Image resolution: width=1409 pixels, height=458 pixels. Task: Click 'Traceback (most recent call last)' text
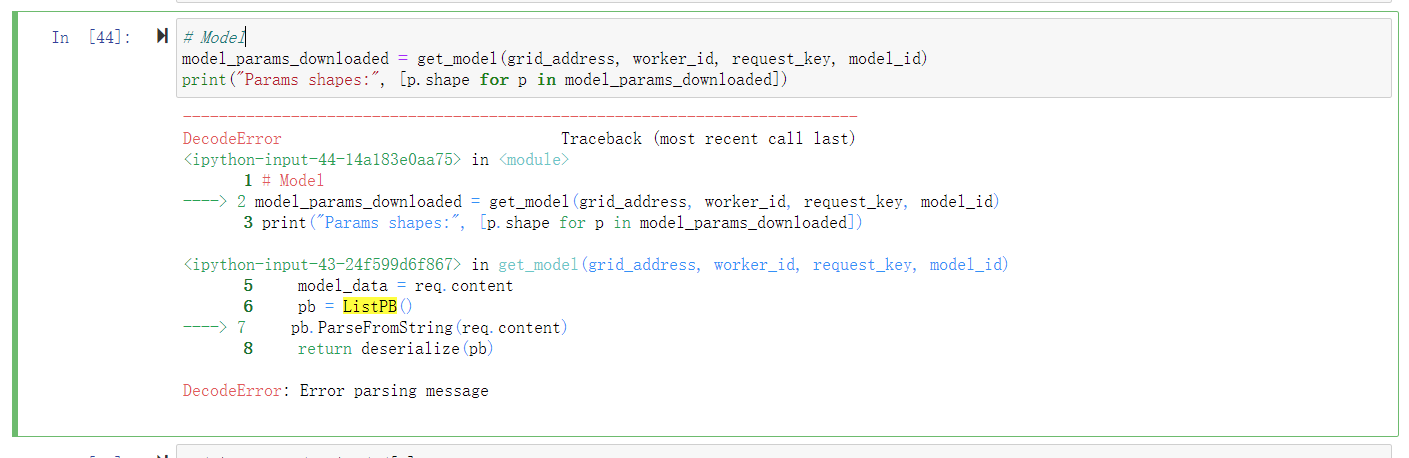pos(707,139)
